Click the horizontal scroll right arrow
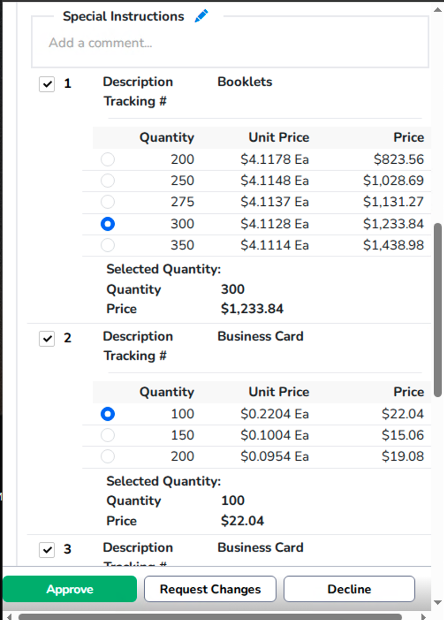Image resolution: width=444 pixels, height=620 pixels. (x=423, y=616)
